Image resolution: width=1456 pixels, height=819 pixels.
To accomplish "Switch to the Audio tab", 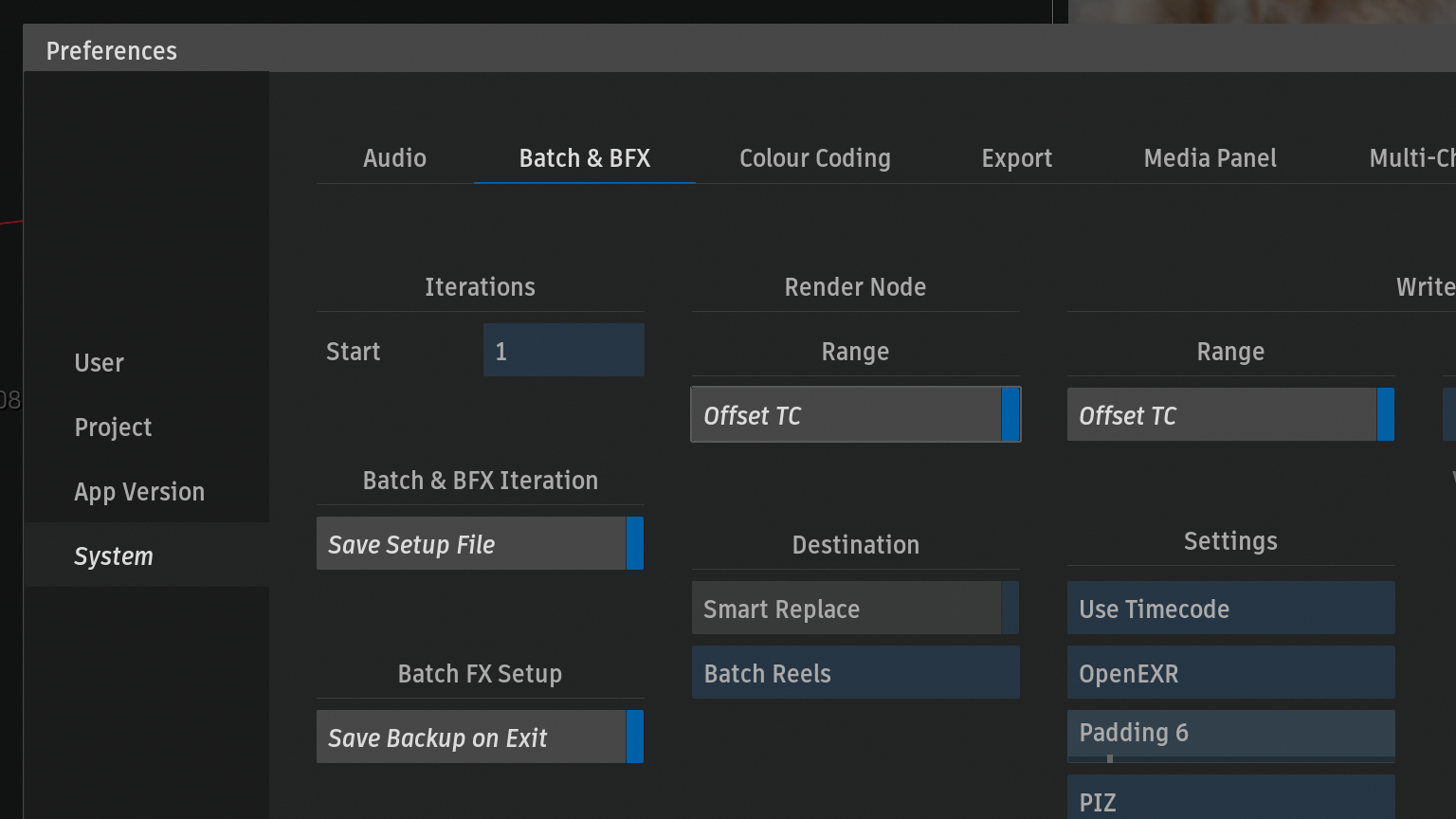I will click(394, 158).
